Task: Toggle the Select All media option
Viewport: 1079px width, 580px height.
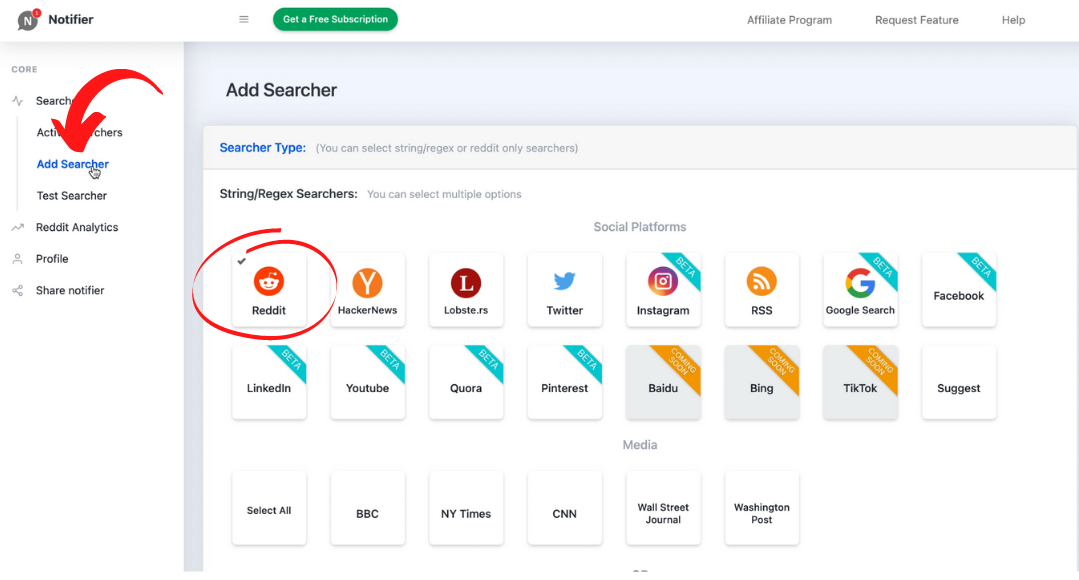Action: [268, 510]
